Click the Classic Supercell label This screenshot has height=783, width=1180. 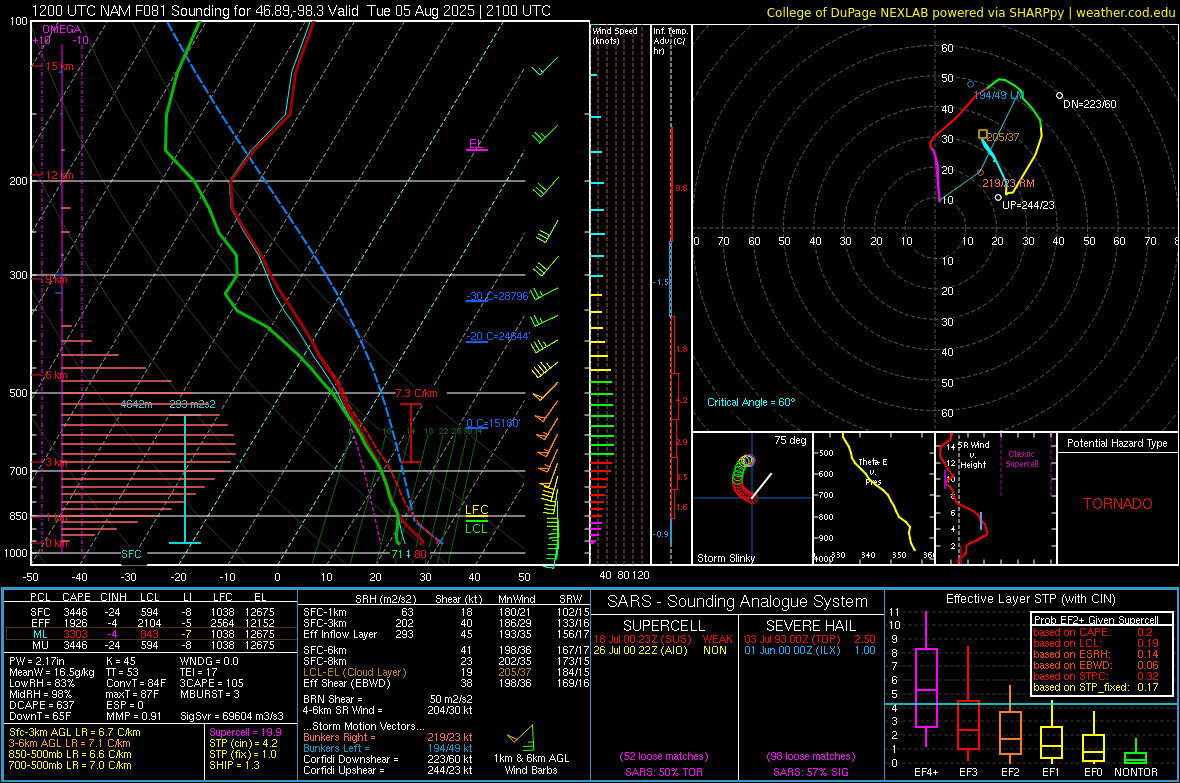pyautogui.click(x=1021, y=459)
